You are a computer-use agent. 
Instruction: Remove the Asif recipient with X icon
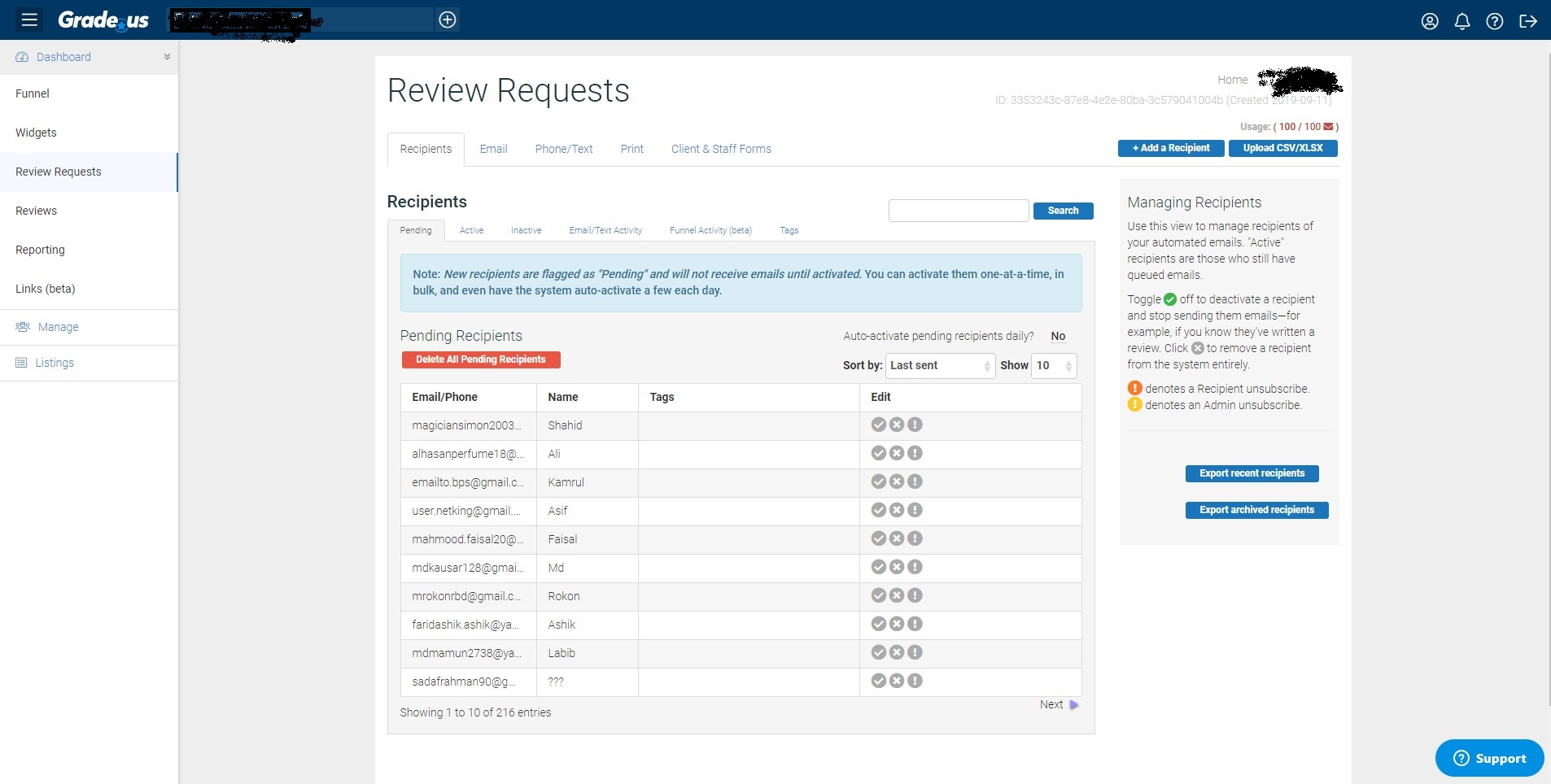[x=897, y=510]
